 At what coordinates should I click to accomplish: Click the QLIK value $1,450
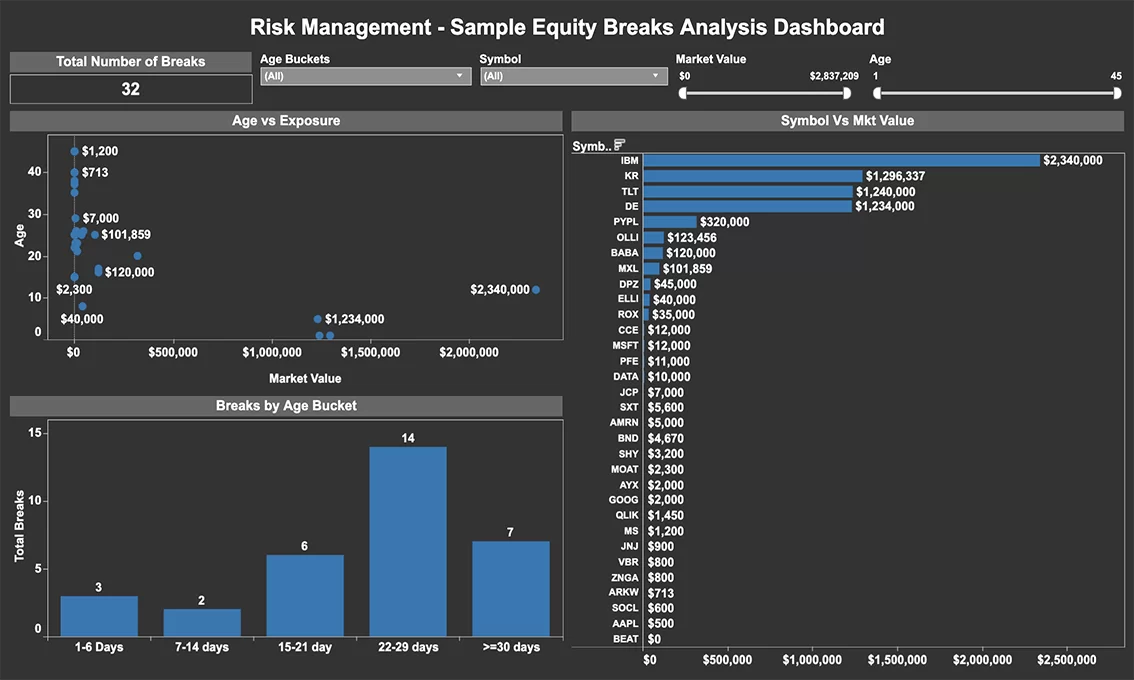click(x=665, y=516)
